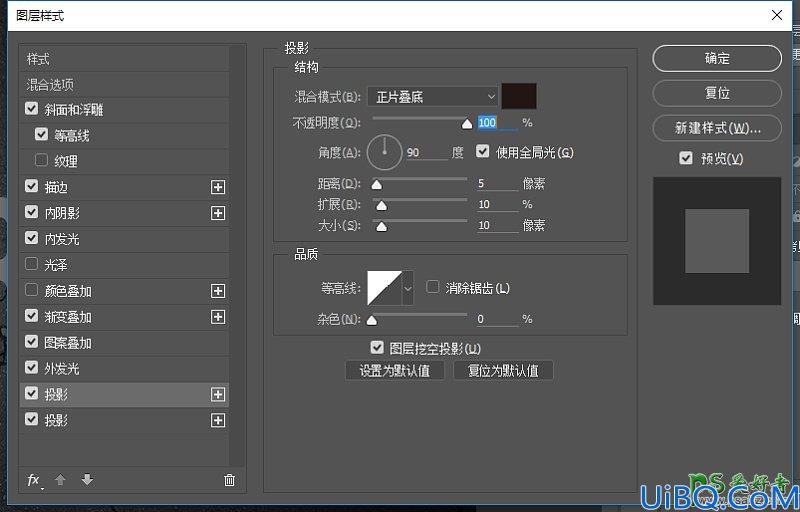This screenshot has height=512, width=800.
Task: Toggle 图层挖空投影 checkbox
Action: 377,348
